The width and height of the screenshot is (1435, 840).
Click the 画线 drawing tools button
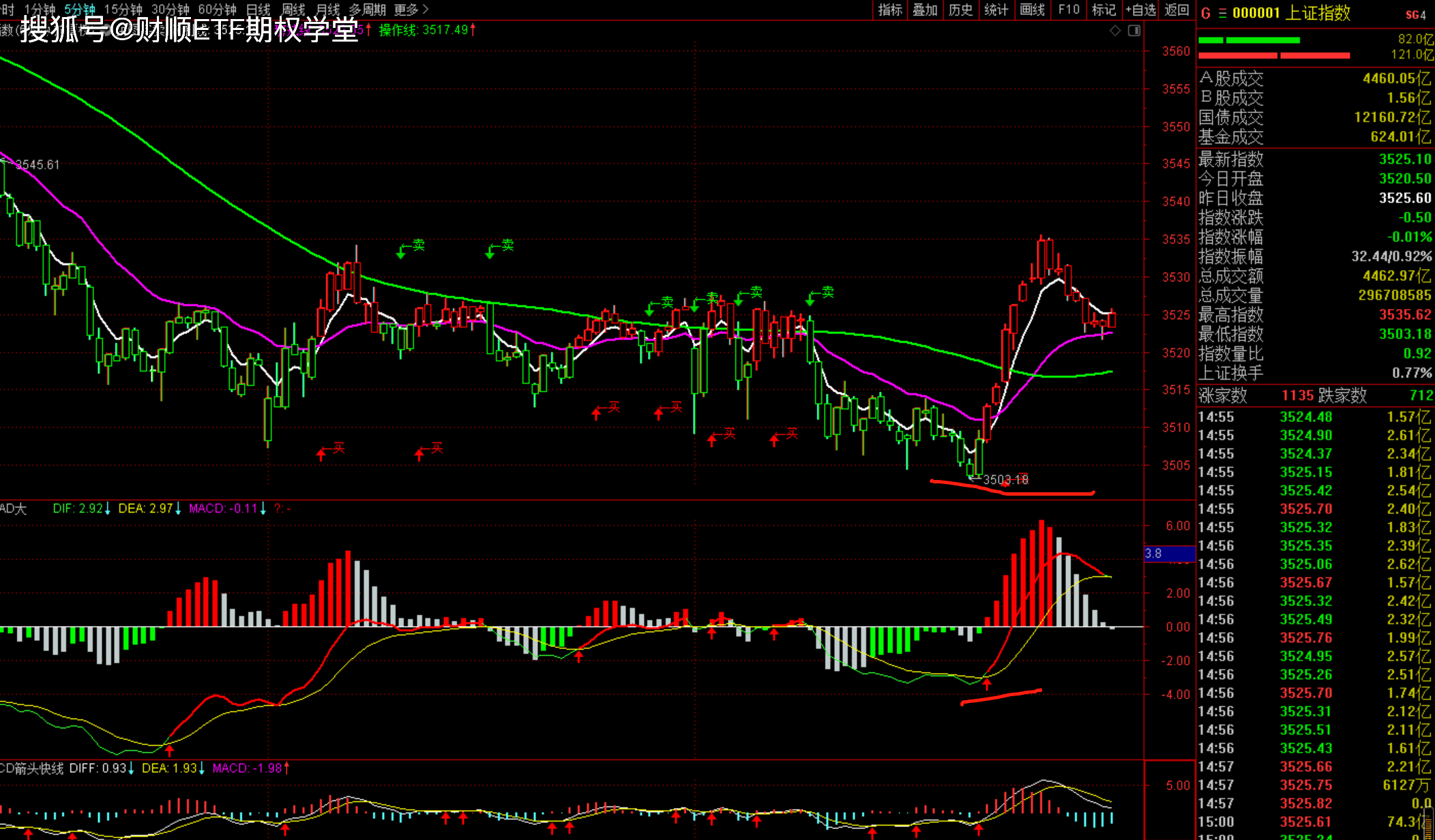[1032, 10]
